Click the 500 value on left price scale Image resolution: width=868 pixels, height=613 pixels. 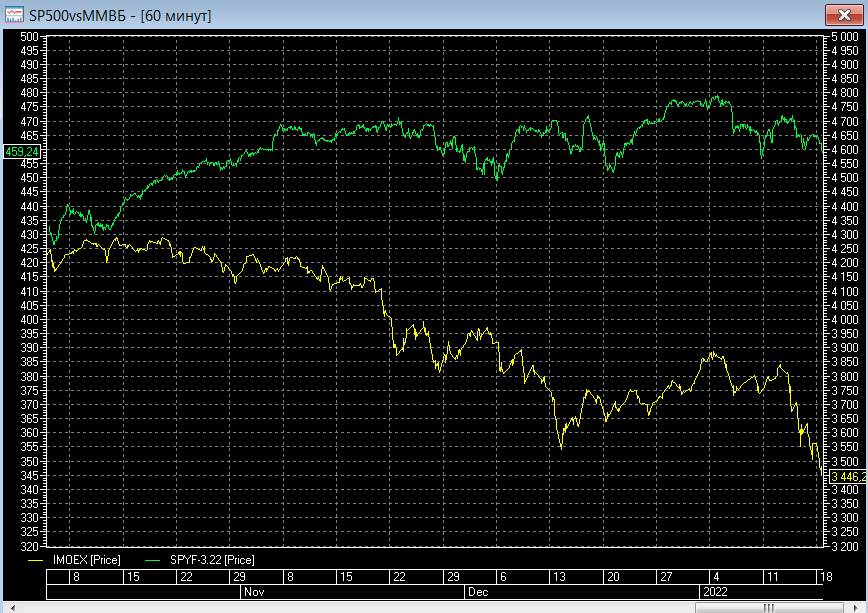(x=29, y=37)
